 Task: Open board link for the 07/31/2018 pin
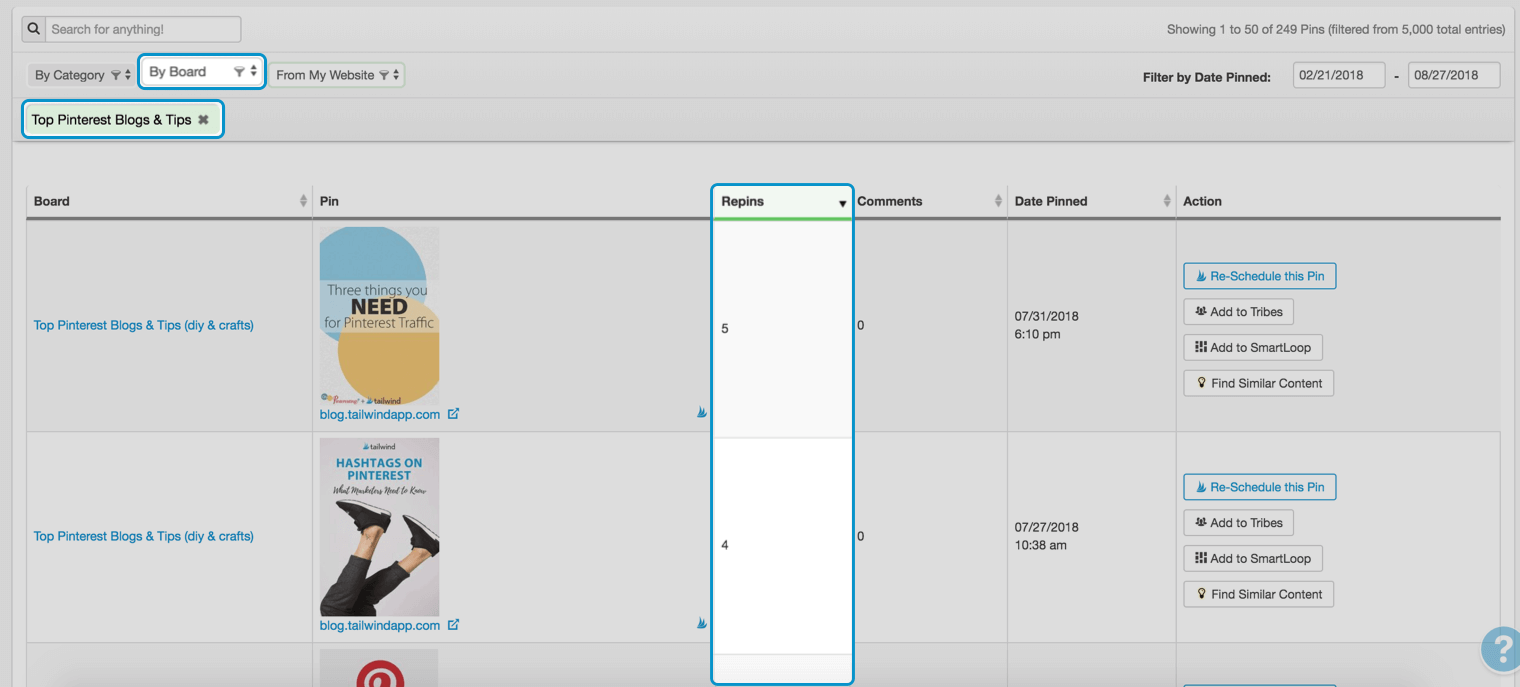[x=144, y=325]
